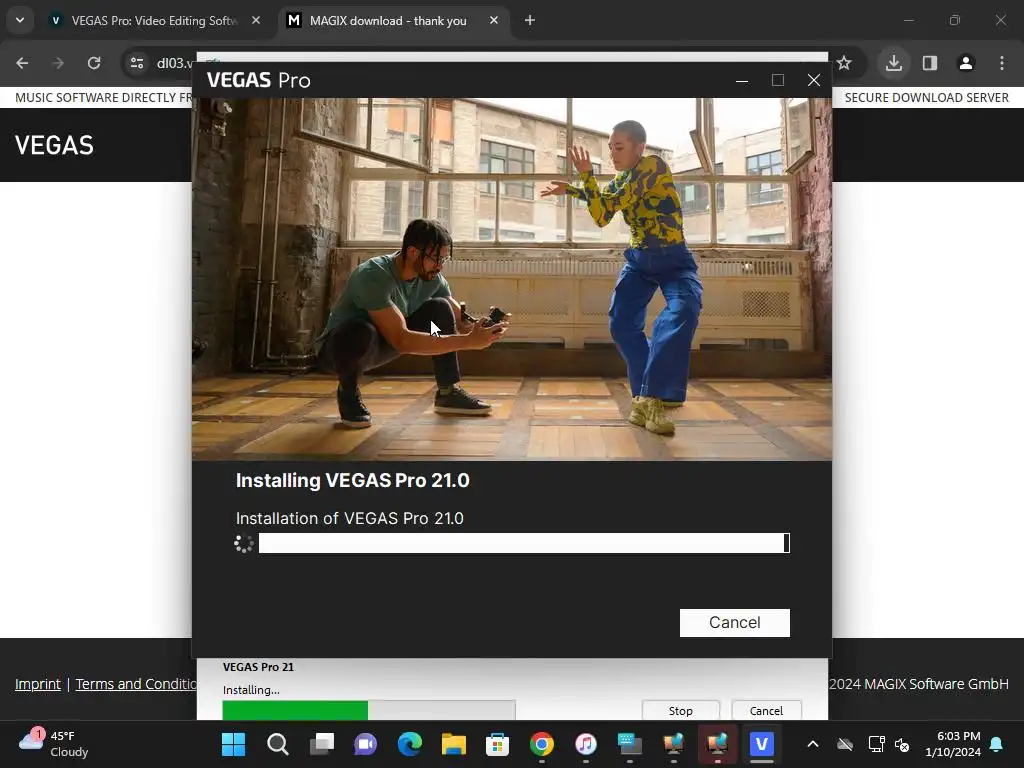Open the Windows Start menu
This screenshot has height=768, width=1024.
coord(233,744)
